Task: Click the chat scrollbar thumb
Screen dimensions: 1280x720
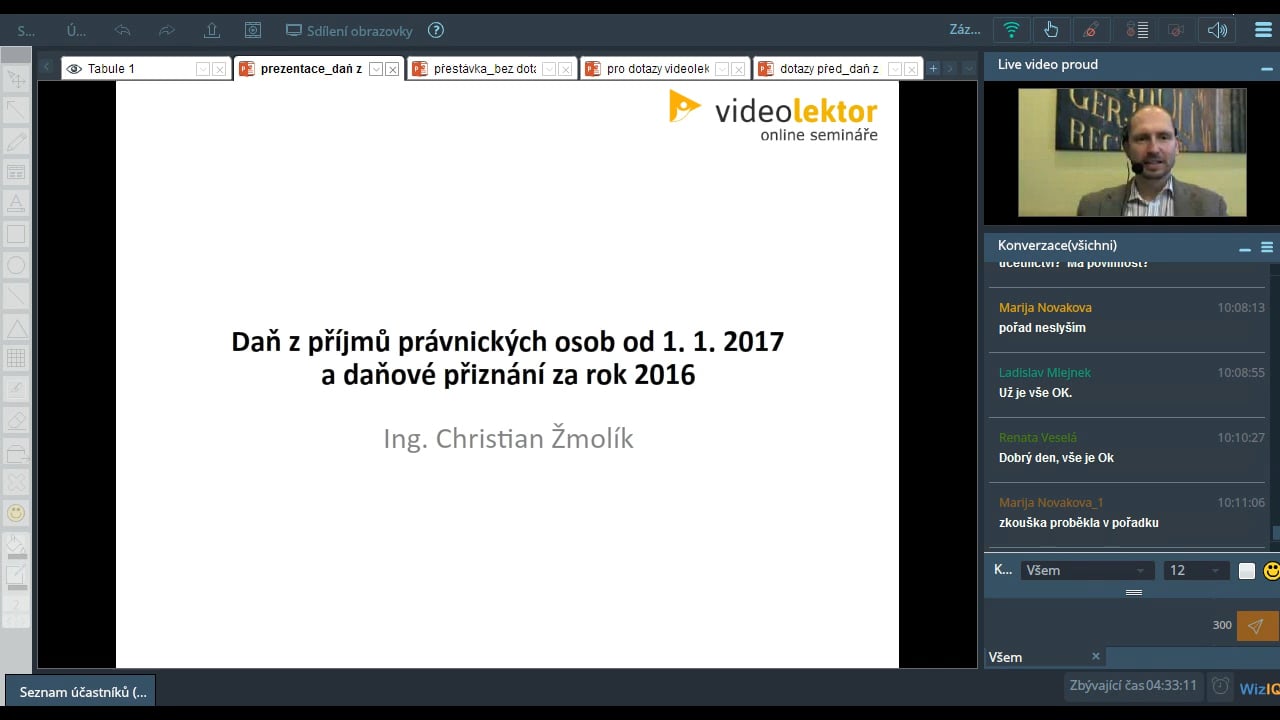Action: pos(1275,533)
